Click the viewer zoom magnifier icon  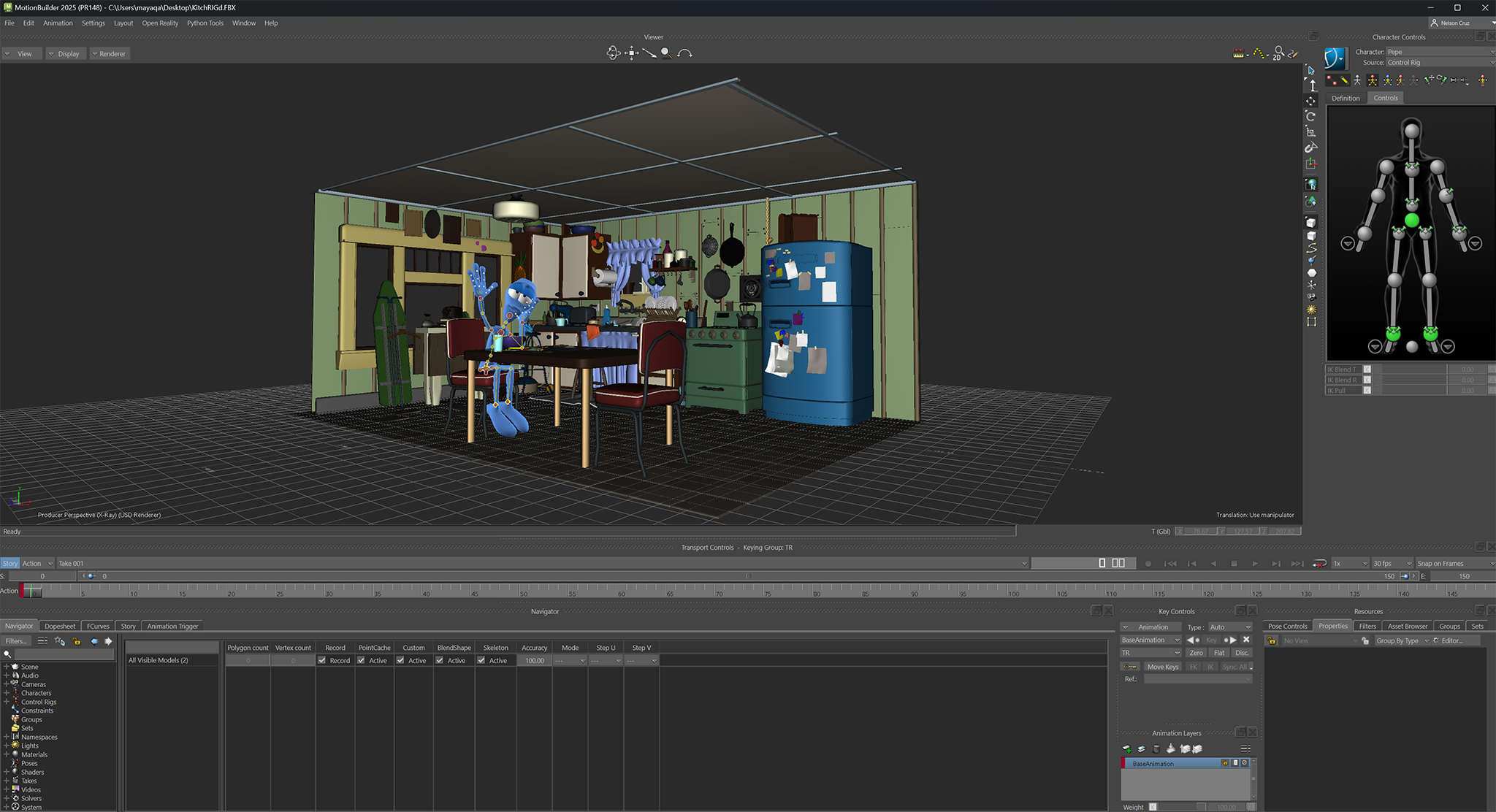[666, 53]
